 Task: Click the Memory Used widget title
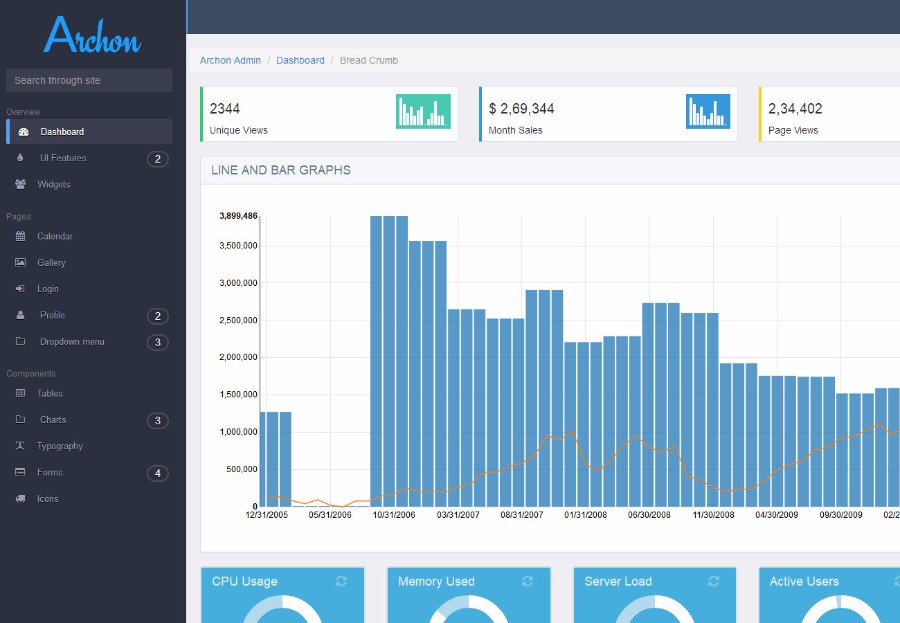point(436,582)
